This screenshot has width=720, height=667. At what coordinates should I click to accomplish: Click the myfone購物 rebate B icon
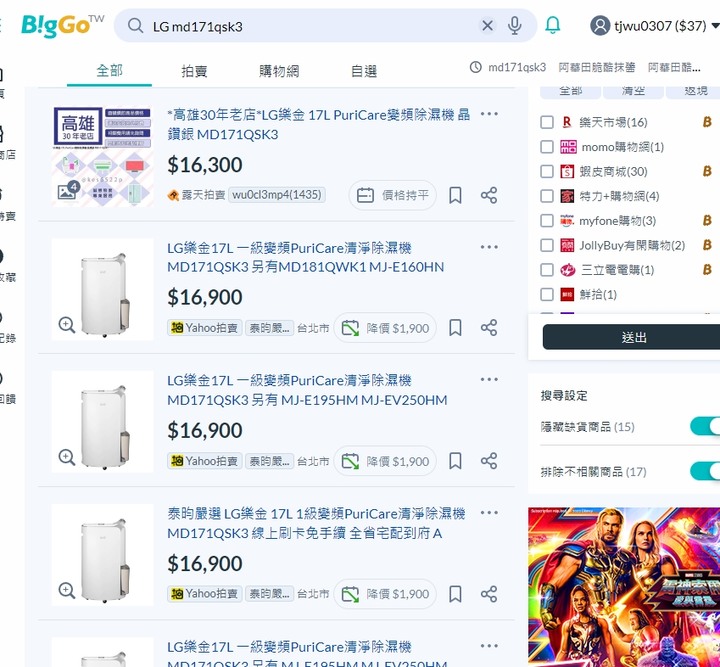[707, 220]
